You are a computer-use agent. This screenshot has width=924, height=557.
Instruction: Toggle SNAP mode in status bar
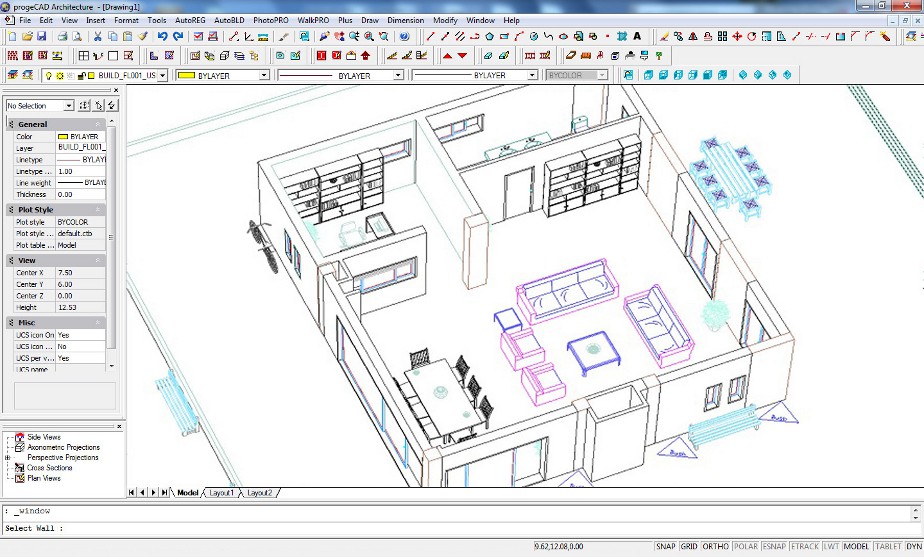(x=666, y=547)
